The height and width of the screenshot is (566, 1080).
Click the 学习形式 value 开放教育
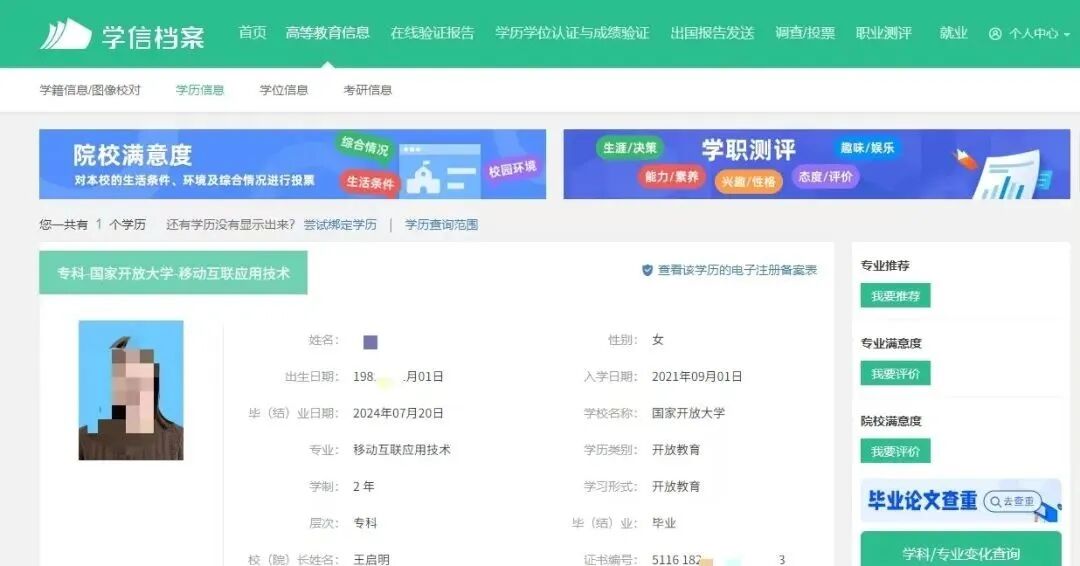[676, 486]
